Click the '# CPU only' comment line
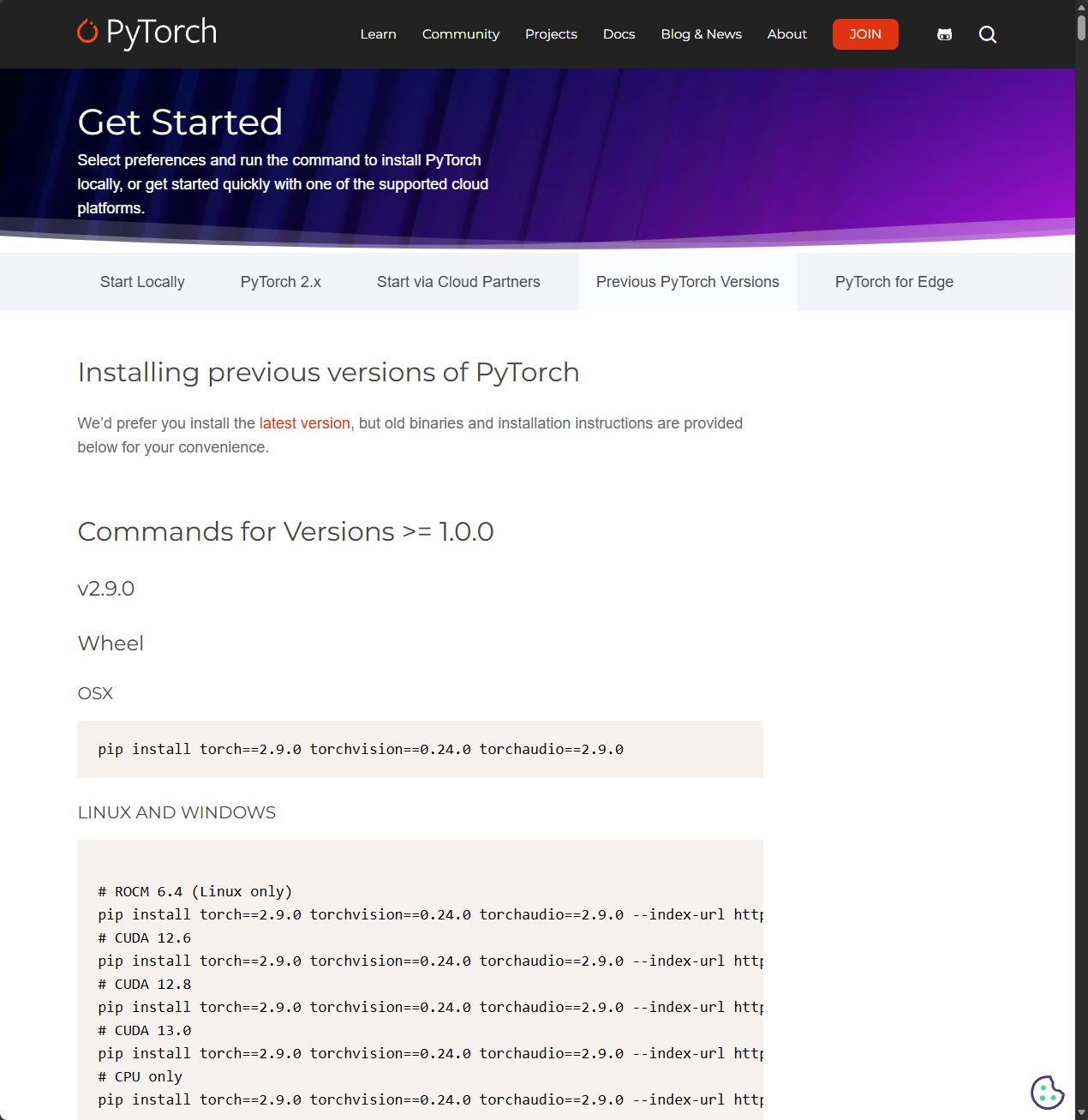The image size is (1088, 1120). 140,1076
